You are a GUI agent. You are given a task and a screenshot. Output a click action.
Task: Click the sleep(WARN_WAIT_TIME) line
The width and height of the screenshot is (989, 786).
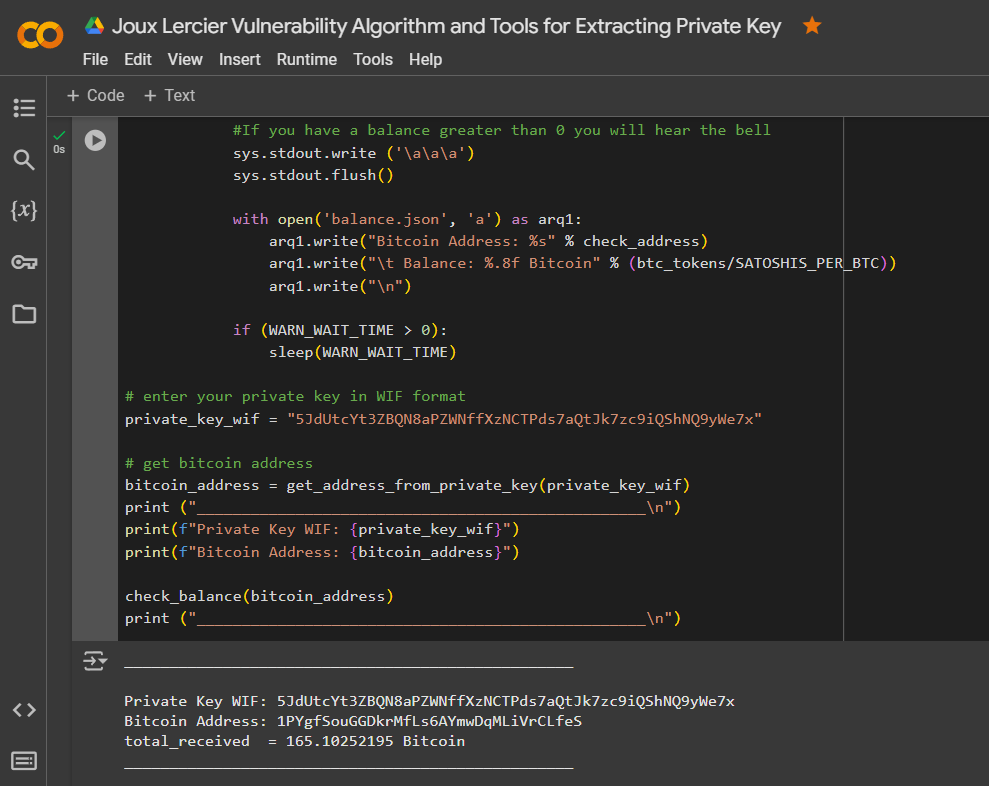point(363,352)
